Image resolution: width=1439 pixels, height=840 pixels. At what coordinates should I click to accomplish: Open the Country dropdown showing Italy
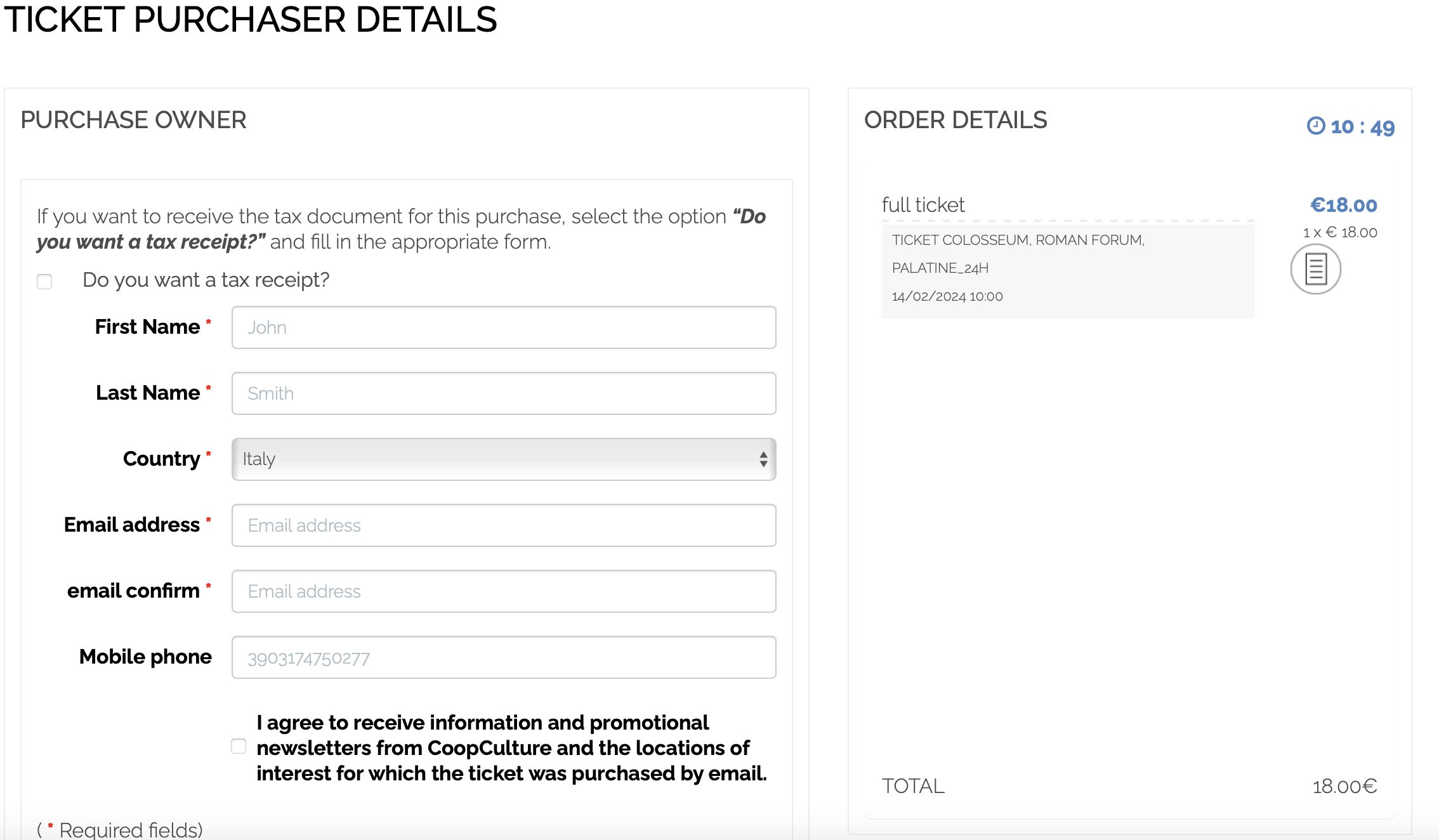coord(495,459)
